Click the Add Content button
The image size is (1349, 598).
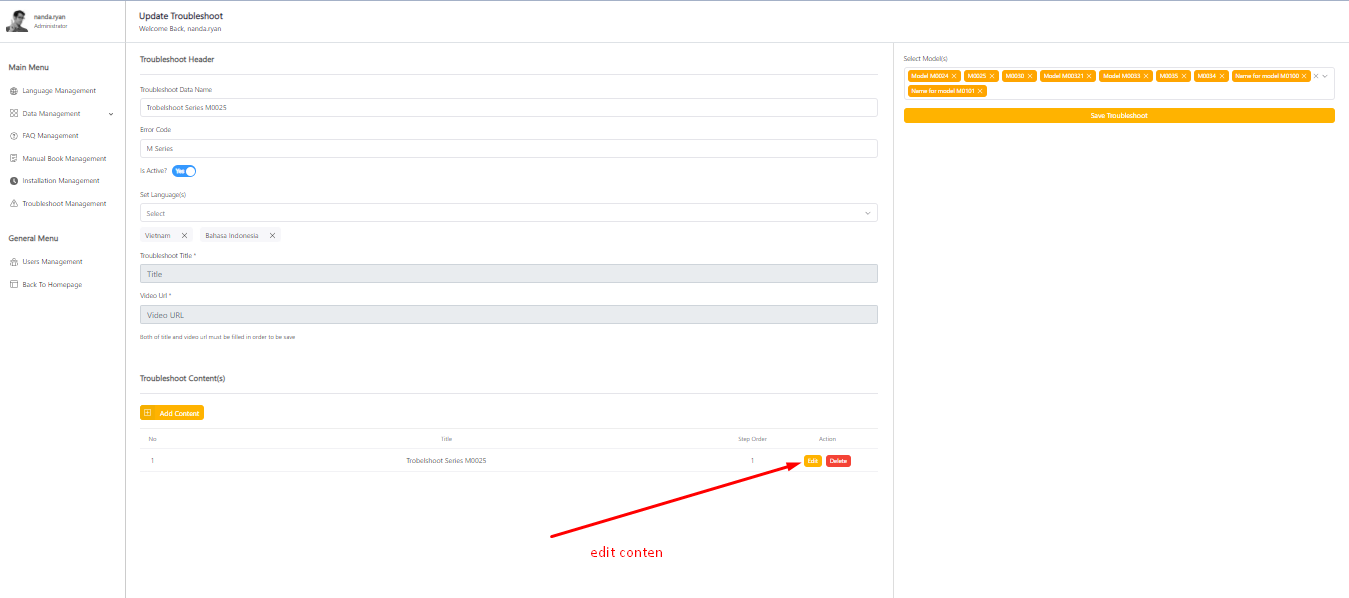coord(172,413)
